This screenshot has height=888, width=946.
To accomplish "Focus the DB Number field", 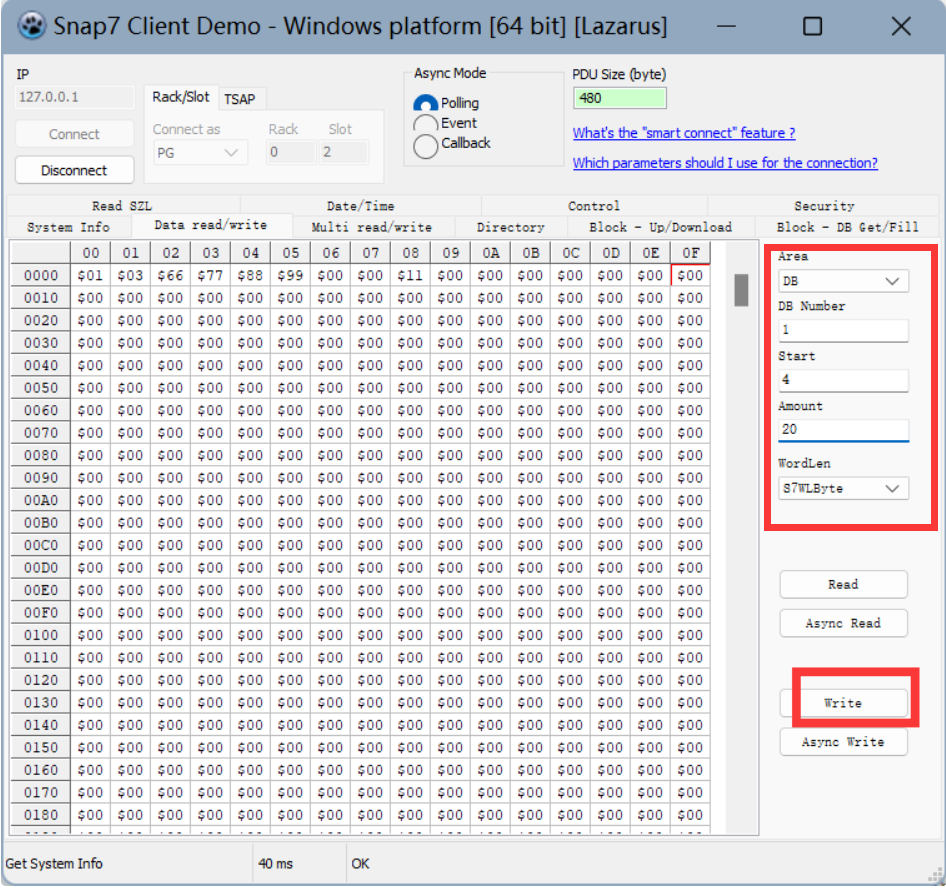I will [x=843, y=330].
